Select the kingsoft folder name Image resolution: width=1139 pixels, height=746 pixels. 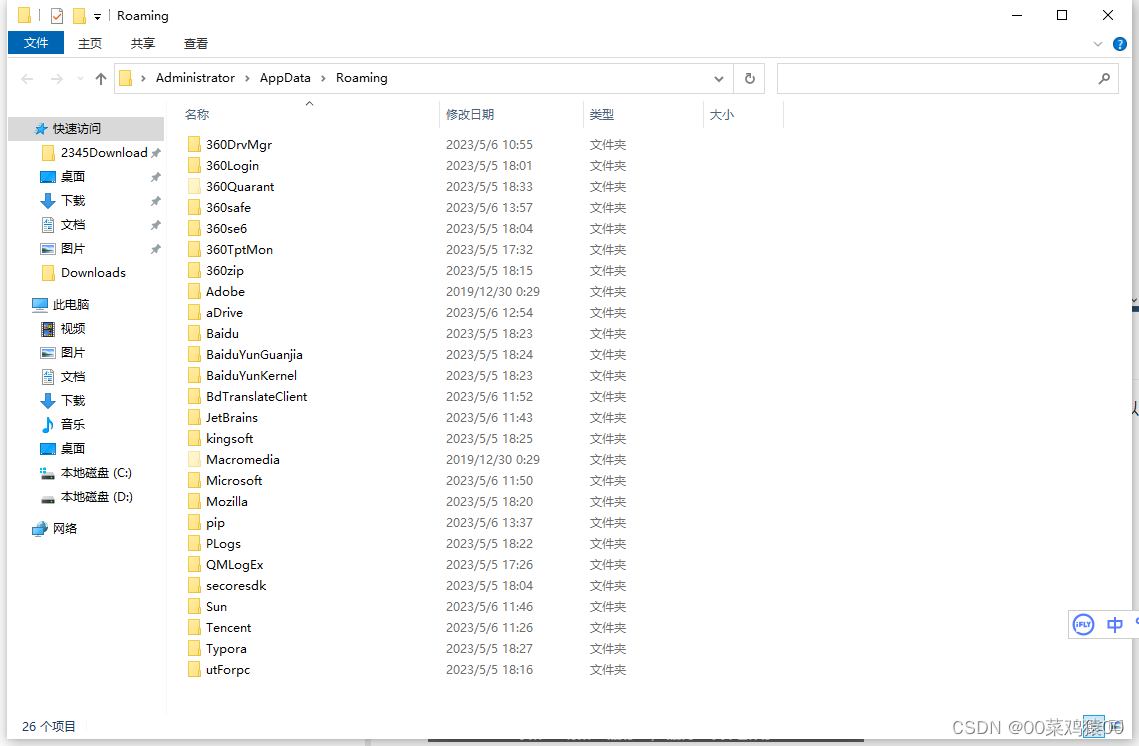click(x=230, y=439)
